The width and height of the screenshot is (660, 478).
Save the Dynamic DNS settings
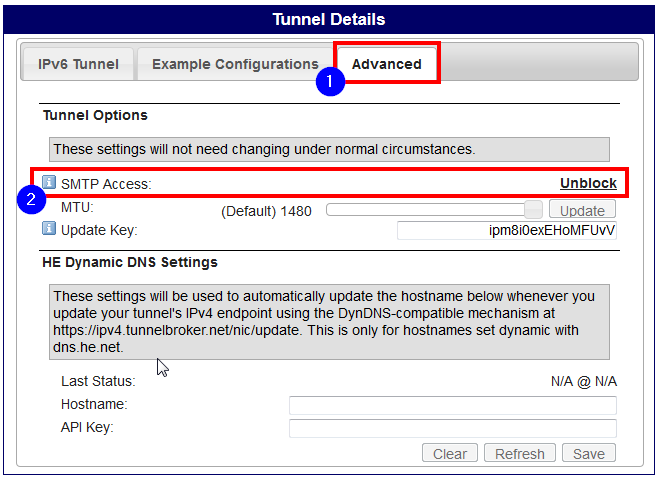(x=588, y=453)
